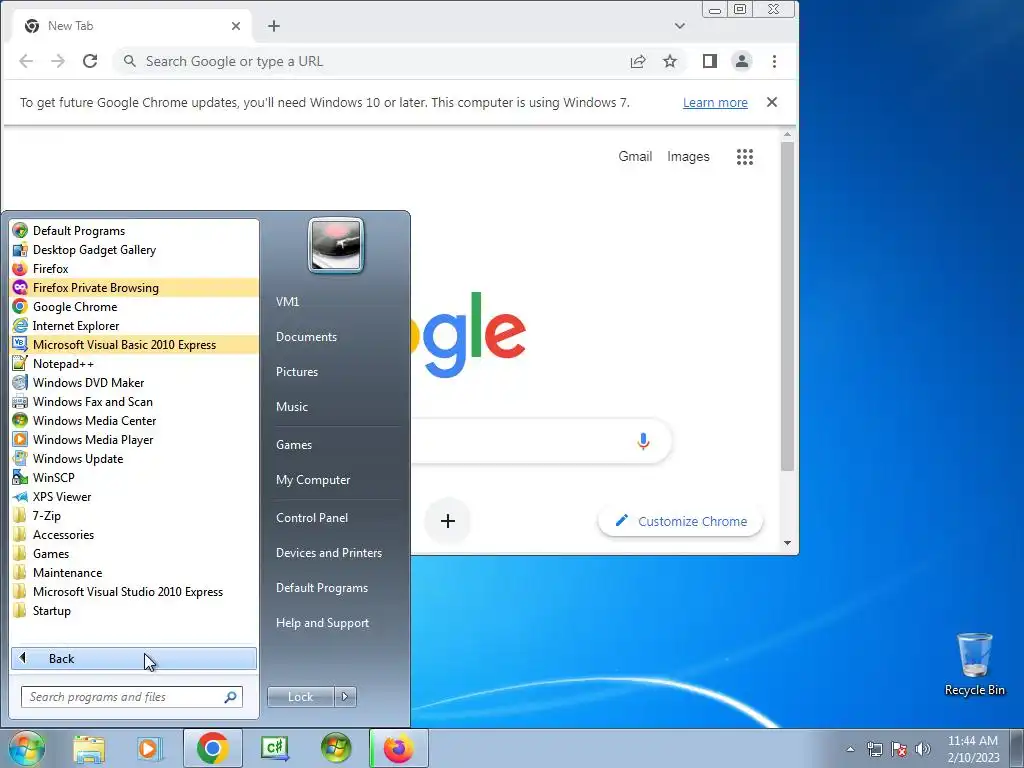The height and width of the screenshot is (768, 1024).
Task: Expand the Games folder in programs list
Action: tap(135, 553)
